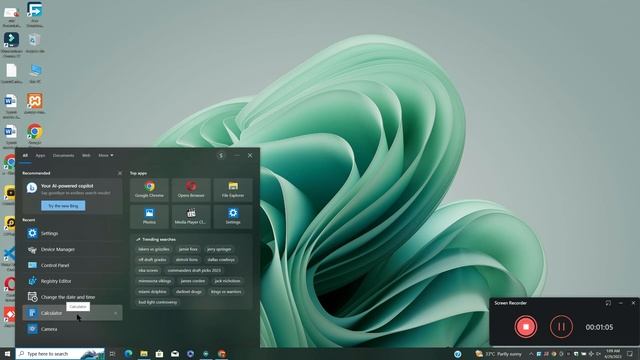Open File Explorer on the taskbar
Viewport: 640px width, 360px height.
144,354
